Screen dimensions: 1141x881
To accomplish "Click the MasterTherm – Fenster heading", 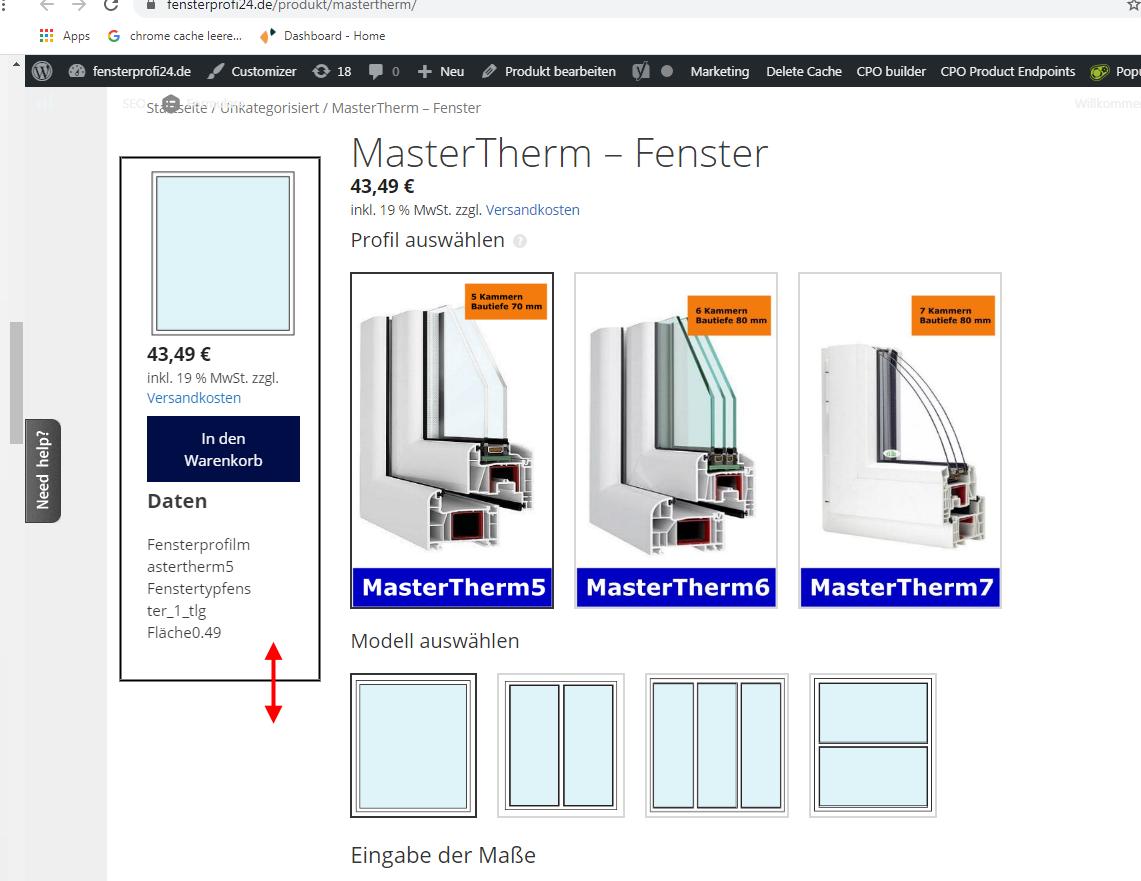I will click(559, 154).
